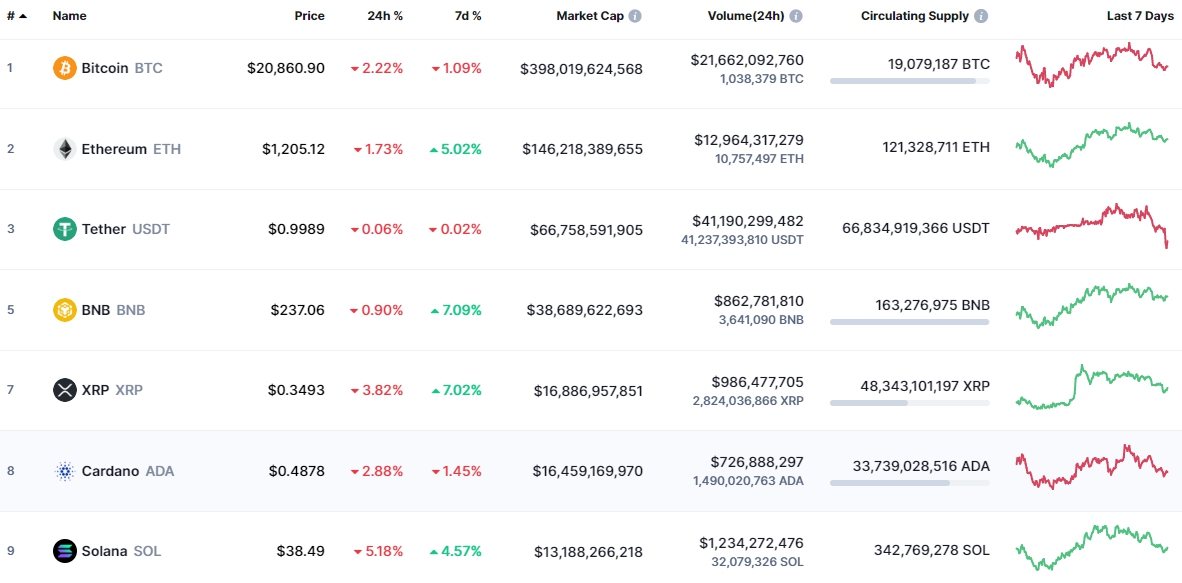Click Solana price $38.49
1182x583 pixels.
(x=301, y=551)
